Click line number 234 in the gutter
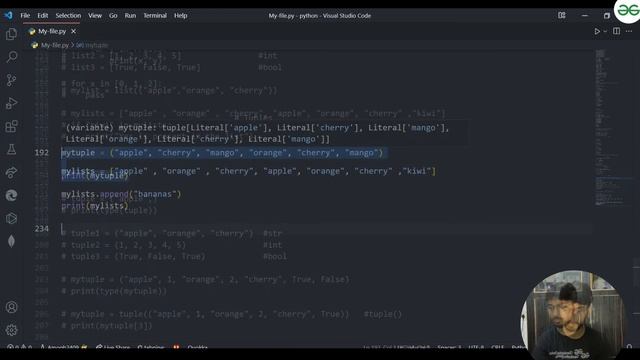Viewport: 640px width, 360px height. [x=41, y=229]
